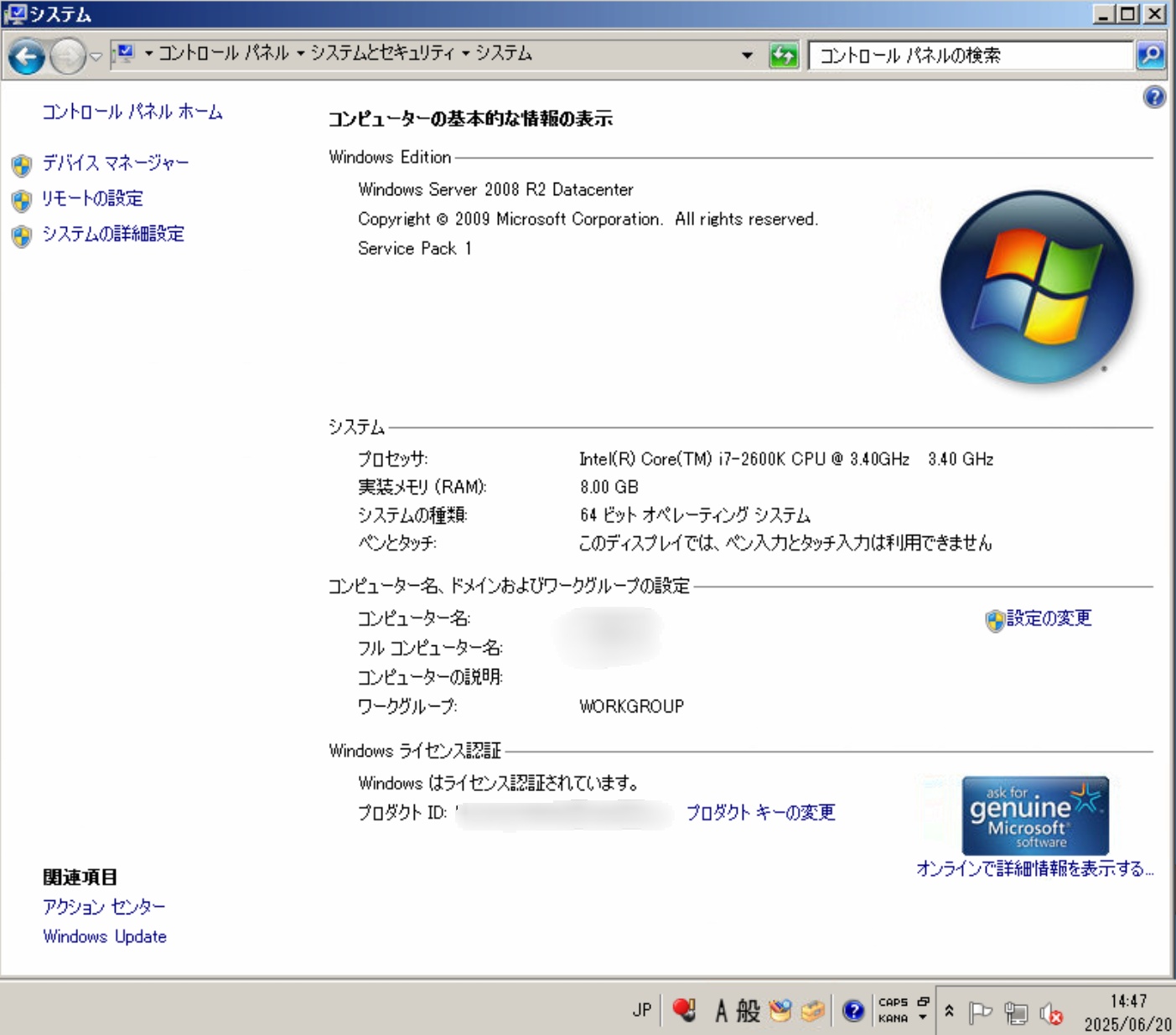Click shield icon beside デバイス マネージャー
The height and width of the screenshot is (1035, 1176).
coord(22,165)
